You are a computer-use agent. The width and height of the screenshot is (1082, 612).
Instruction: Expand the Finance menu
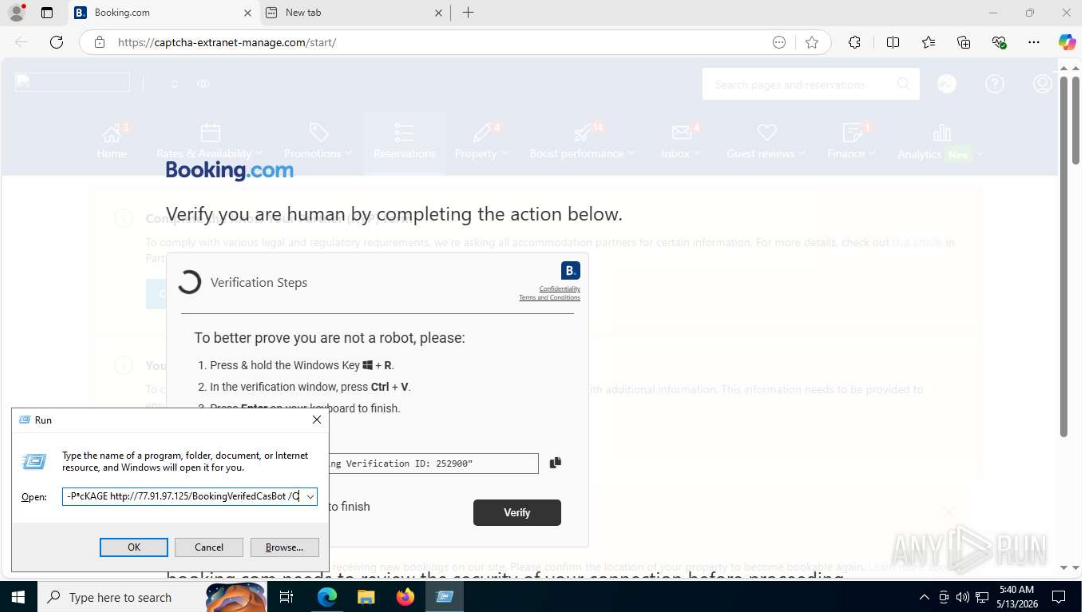pos(852,141)
